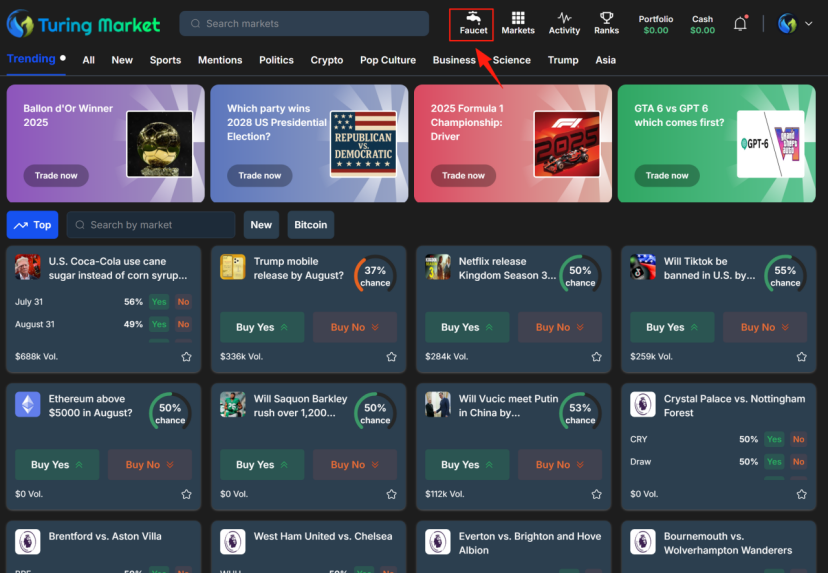Star the Ethereum above $5000 market
This screenshot has width=828, height=573.
pos(186,494)
